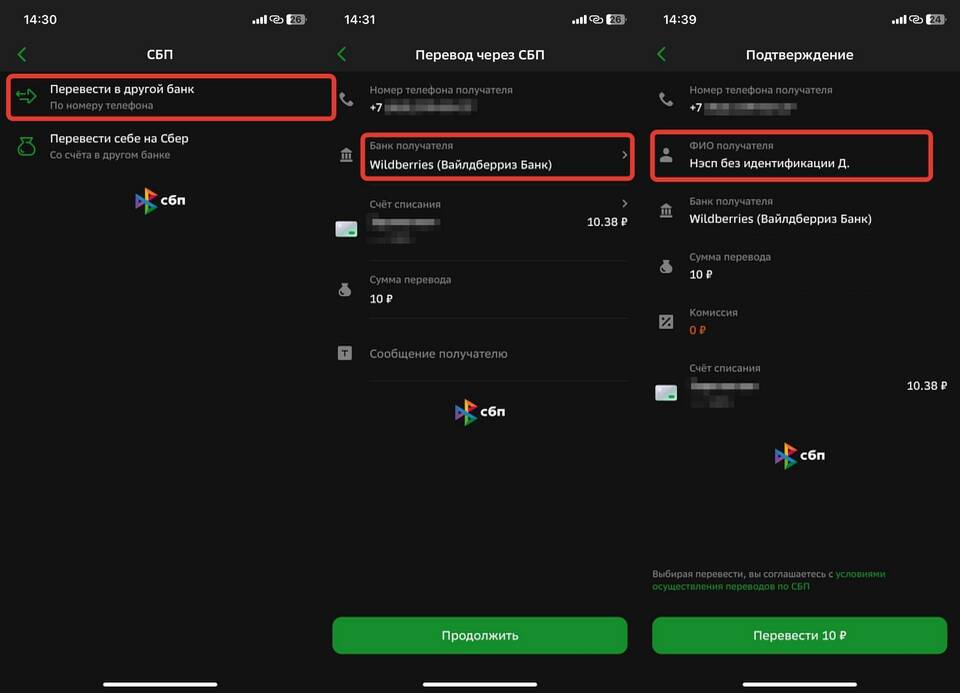Click bank building icon on Перевод через СБП screen
The height and width of the screenshot is (693, 960).
[346, 155]
